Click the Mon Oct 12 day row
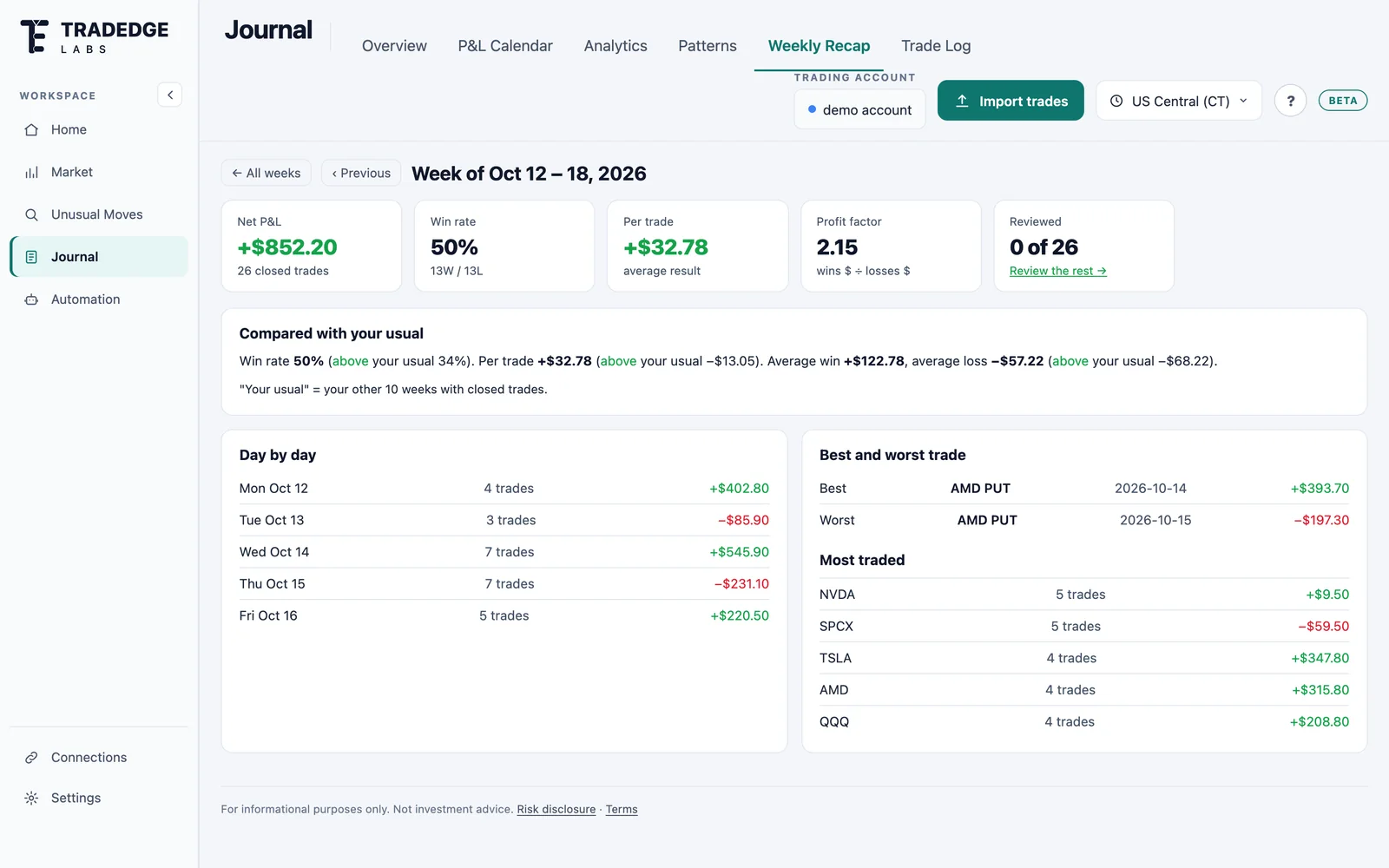1389x868 pixels. 504,489
